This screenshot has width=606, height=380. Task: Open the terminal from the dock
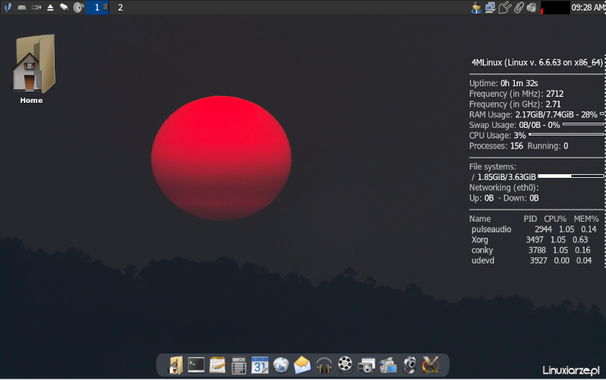point(196,365)
